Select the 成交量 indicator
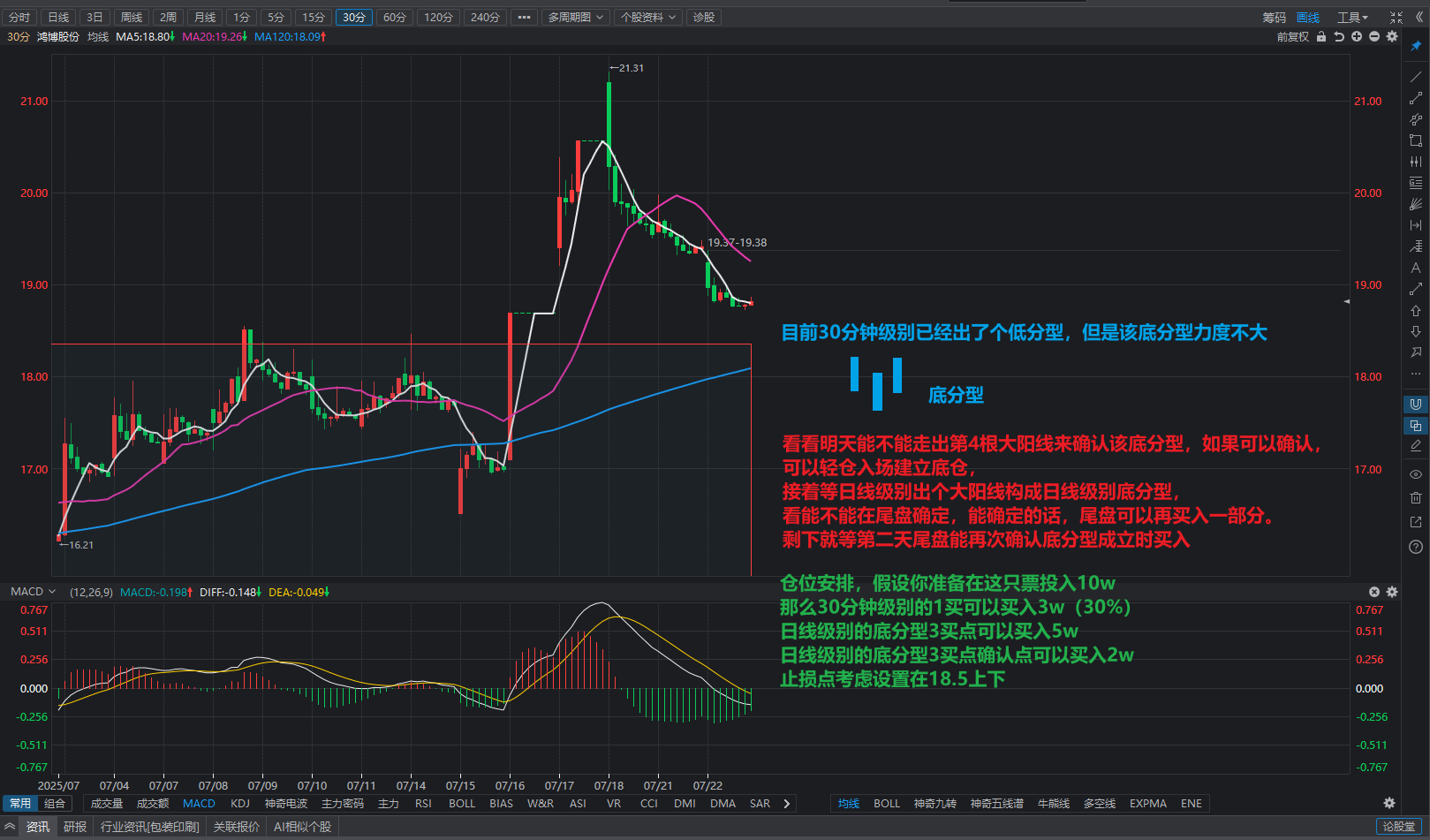This screenshot has width=1430, height=840. (107, 804)
